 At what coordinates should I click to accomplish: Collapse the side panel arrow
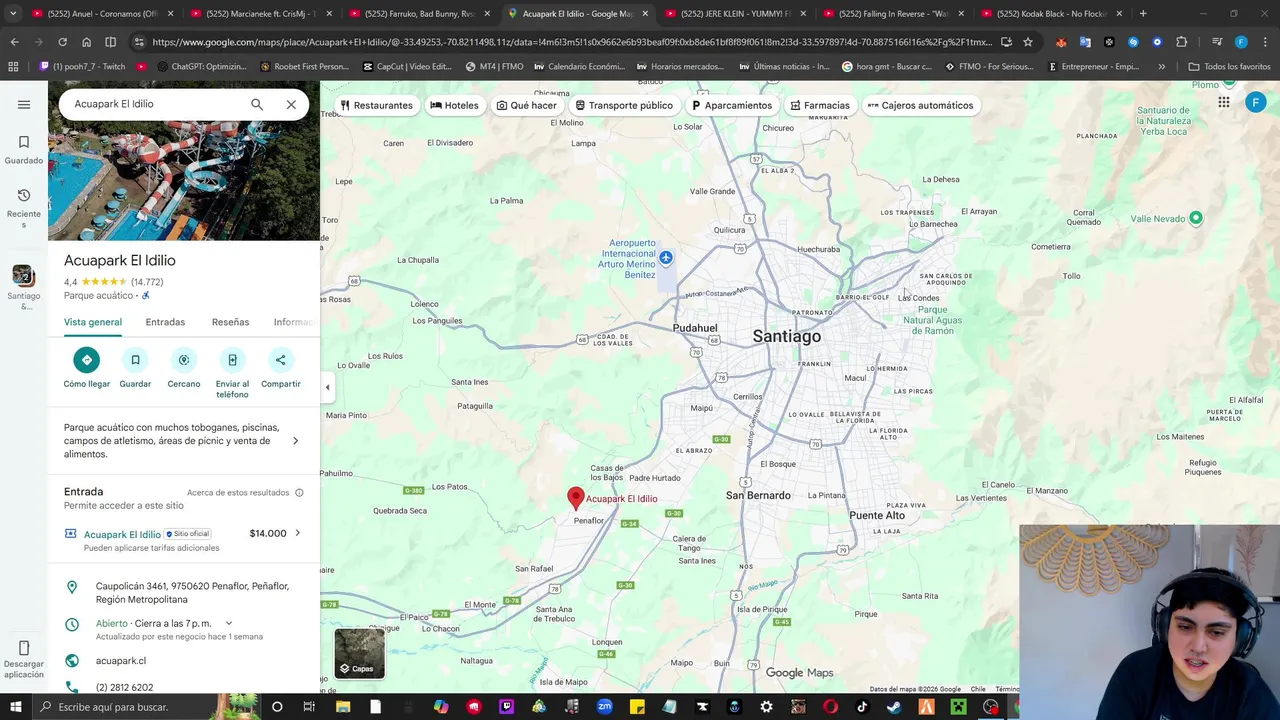pos(327,387)
